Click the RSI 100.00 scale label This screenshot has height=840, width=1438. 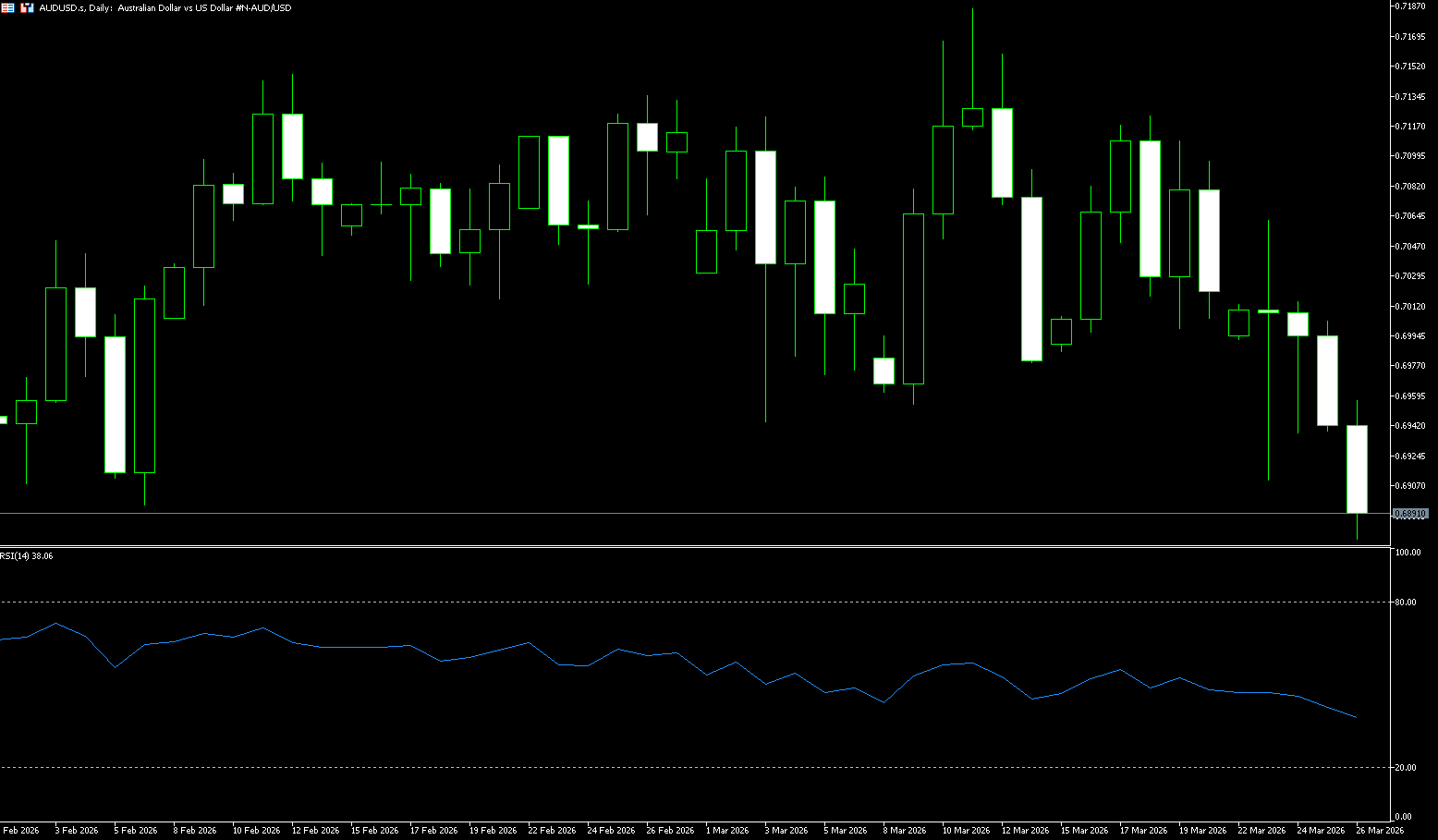tap(1408, 553)
